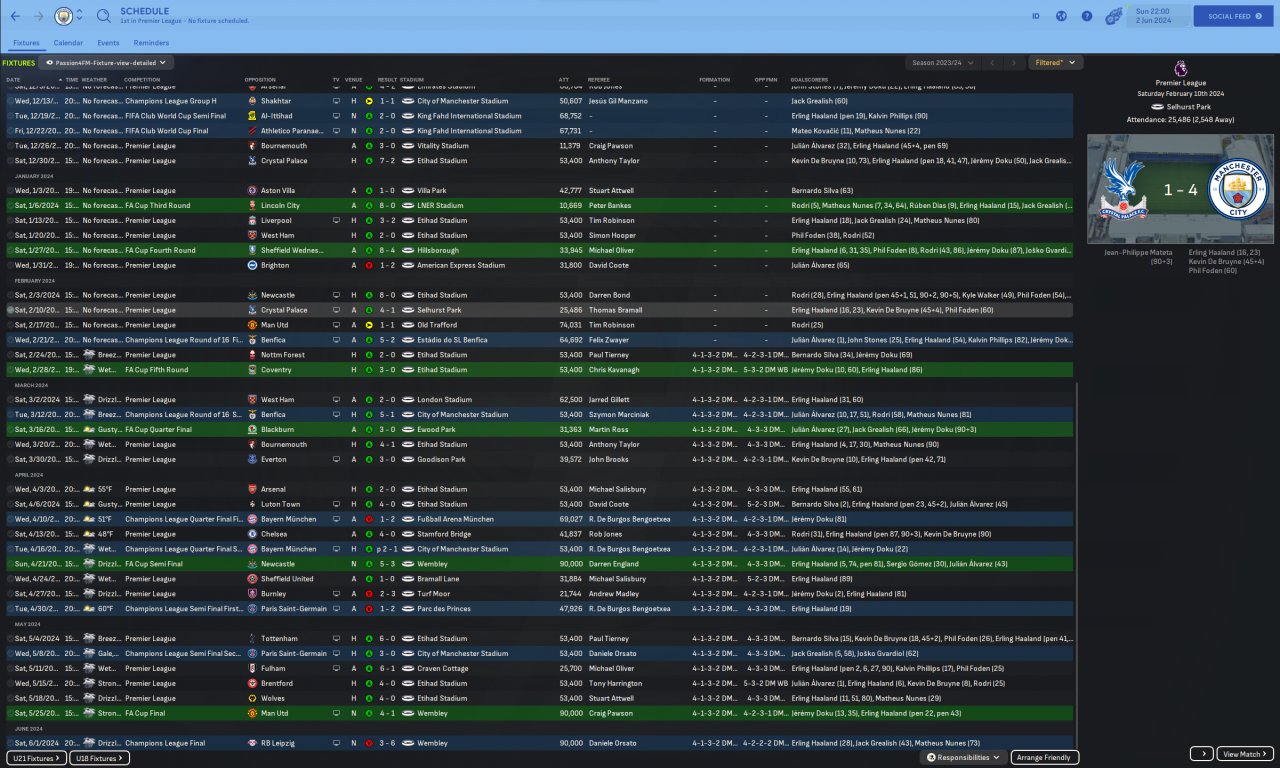Image resolution: width=1280 pixels, height=768 pixels.
Task: Click the stadium icon beside Old Trafford
Action: (408, 325)
